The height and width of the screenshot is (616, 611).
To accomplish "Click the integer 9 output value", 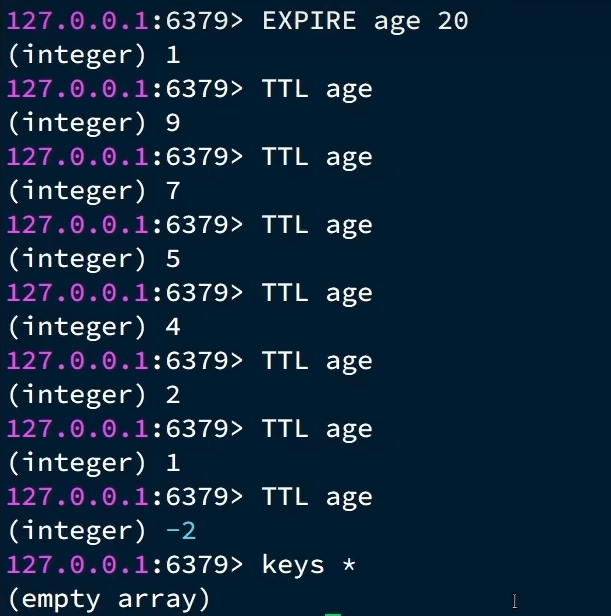I will tap(173, 123).
